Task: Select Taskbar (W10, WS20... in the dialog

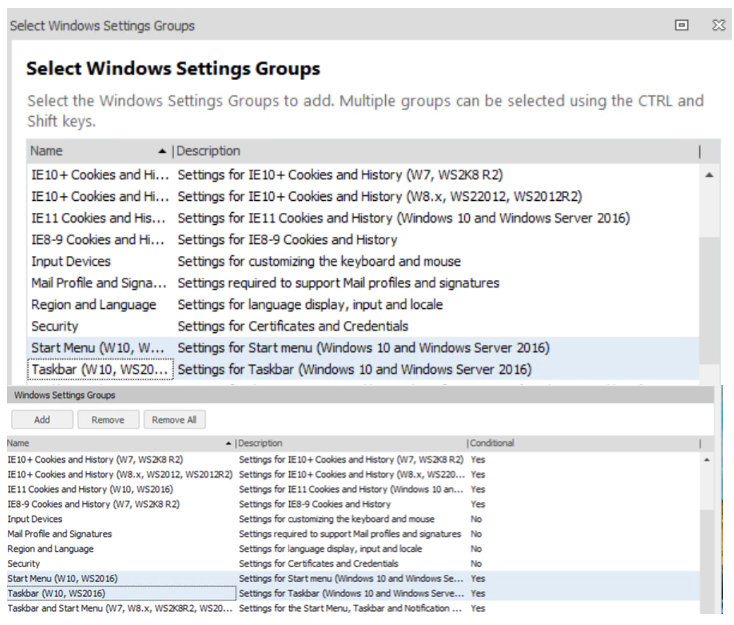Action: (x=363, y=369)
